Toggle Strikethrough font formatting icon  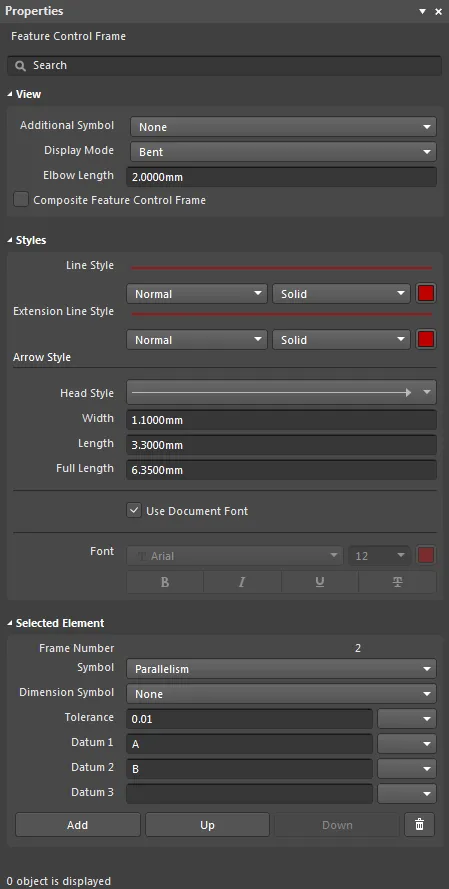point(397,582)
